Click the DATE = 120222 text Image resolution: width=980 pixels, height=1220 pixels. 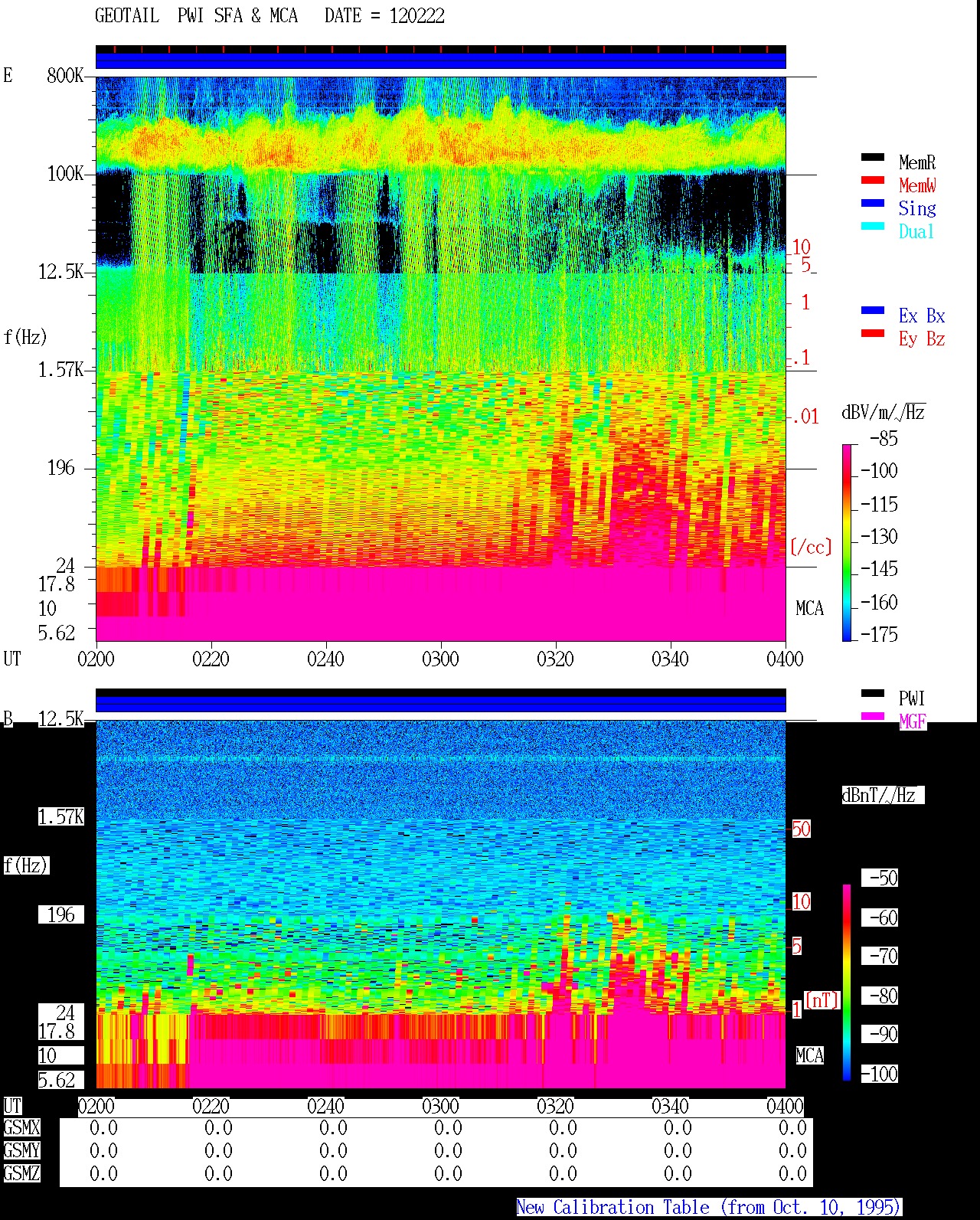tap(384, 15)
